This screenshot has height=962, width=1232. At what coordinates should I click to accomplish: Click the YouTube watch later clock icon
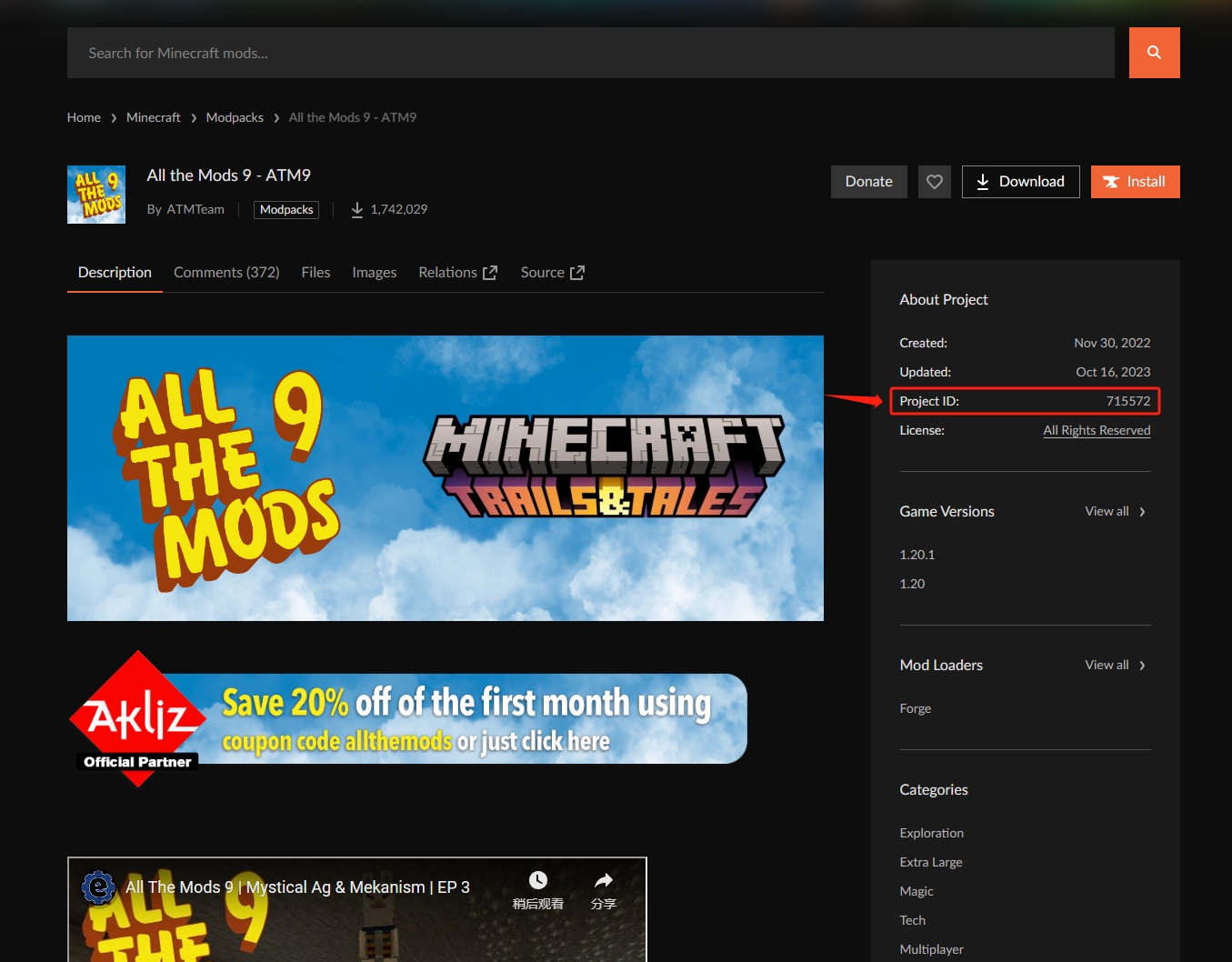(x=538, y=880)
